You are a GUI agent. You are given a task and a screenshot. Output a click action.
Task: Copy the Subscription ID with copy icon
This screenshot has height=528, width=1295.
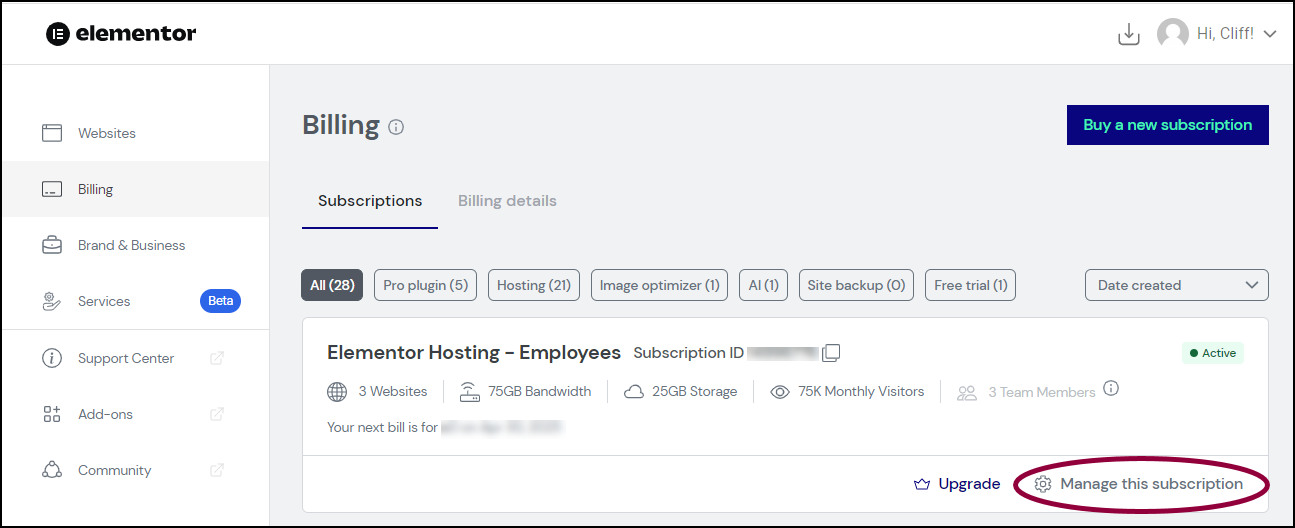click(831, 353)
